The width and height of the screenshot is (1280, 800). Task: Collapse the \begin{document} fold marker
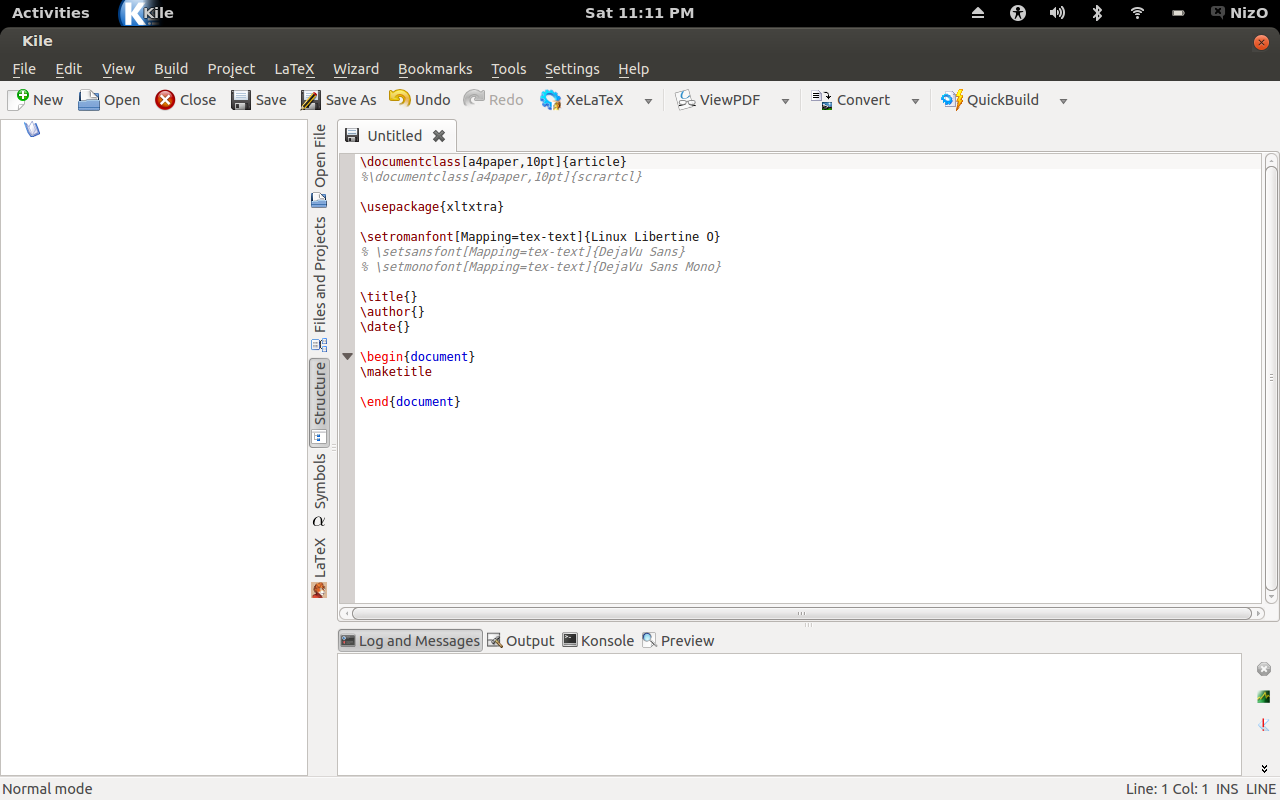coord(347,356)
